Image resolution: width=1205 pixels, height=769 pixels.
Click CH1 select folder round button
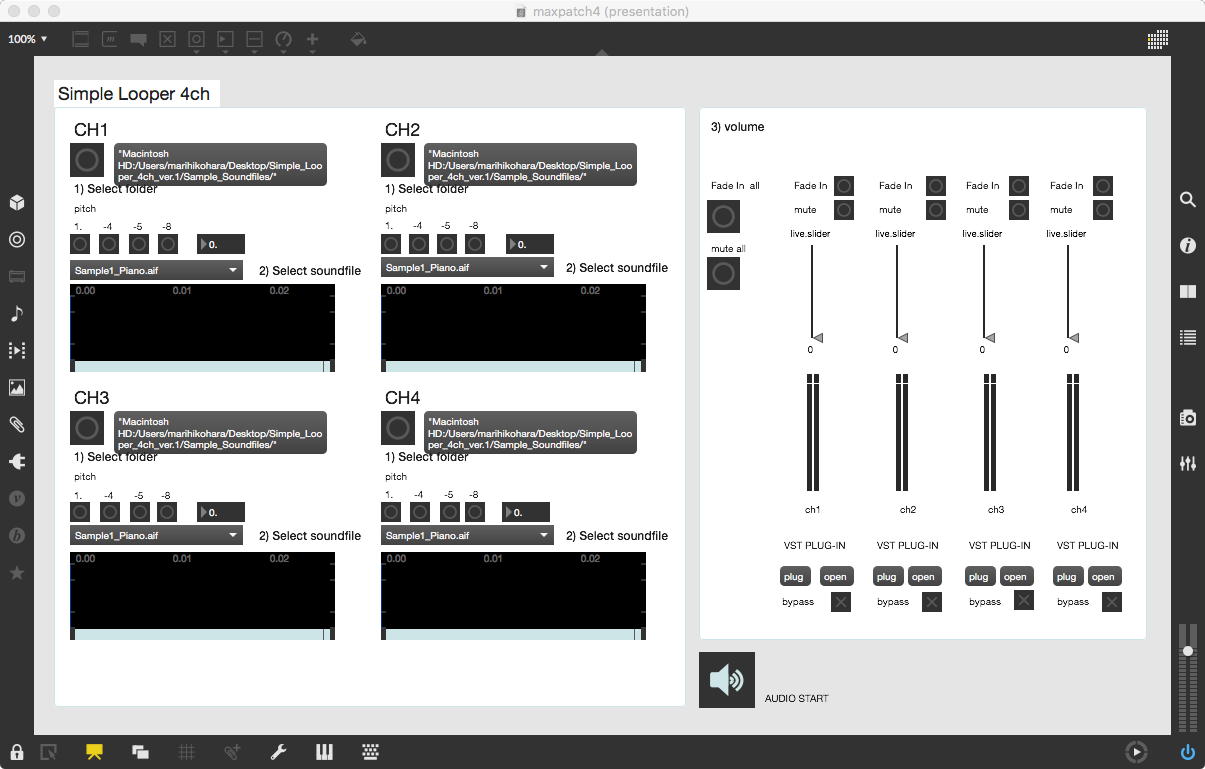pos(87,159)
